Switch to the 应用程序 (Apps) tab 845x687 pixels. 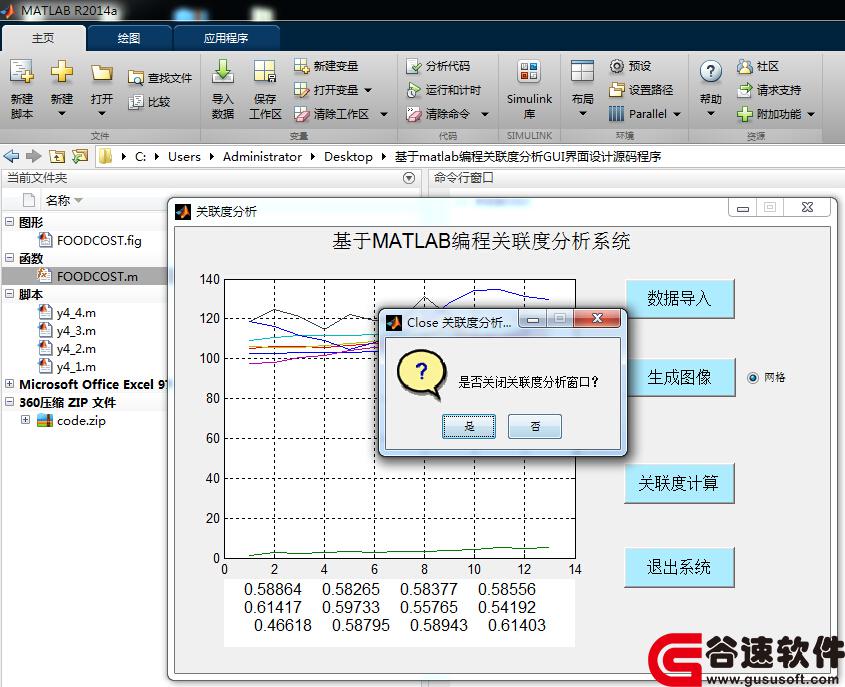coord(226,38)
